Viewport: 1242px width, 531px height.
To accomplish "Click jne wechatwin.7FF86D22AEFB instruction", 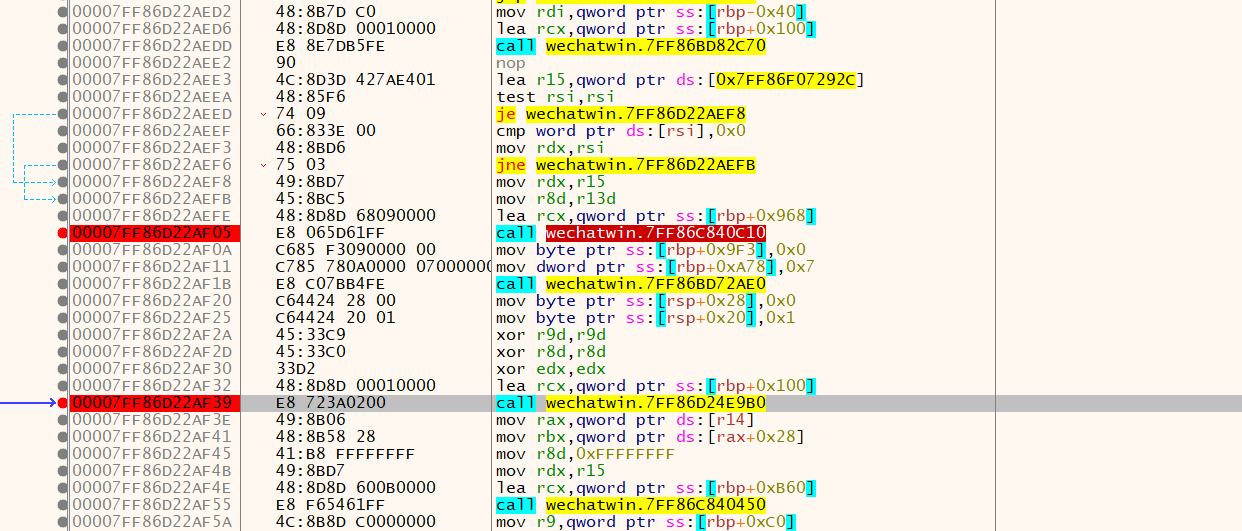I will click(x=625, y=165).
